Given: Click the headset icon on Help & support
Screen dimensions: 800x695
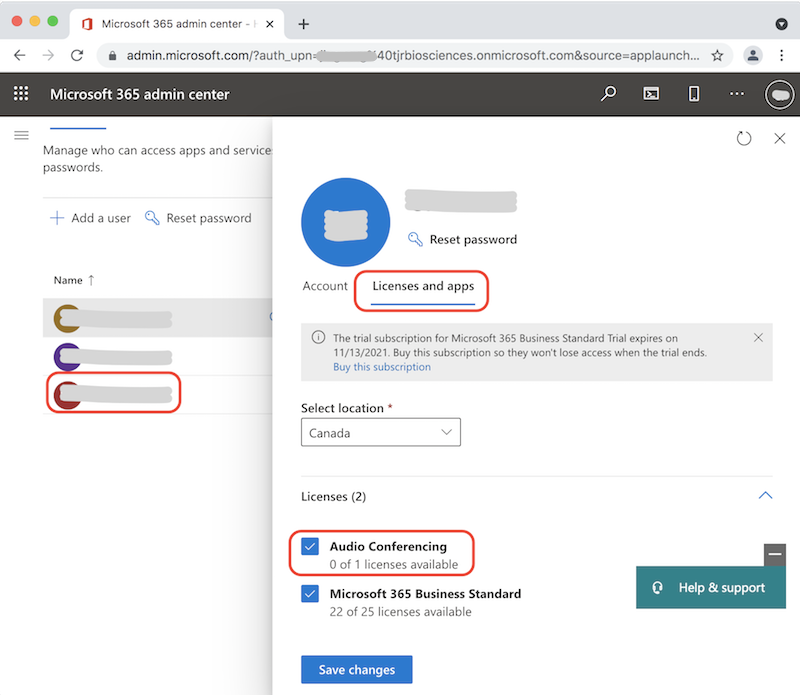Looking at the screenshot, I should 657,587.
